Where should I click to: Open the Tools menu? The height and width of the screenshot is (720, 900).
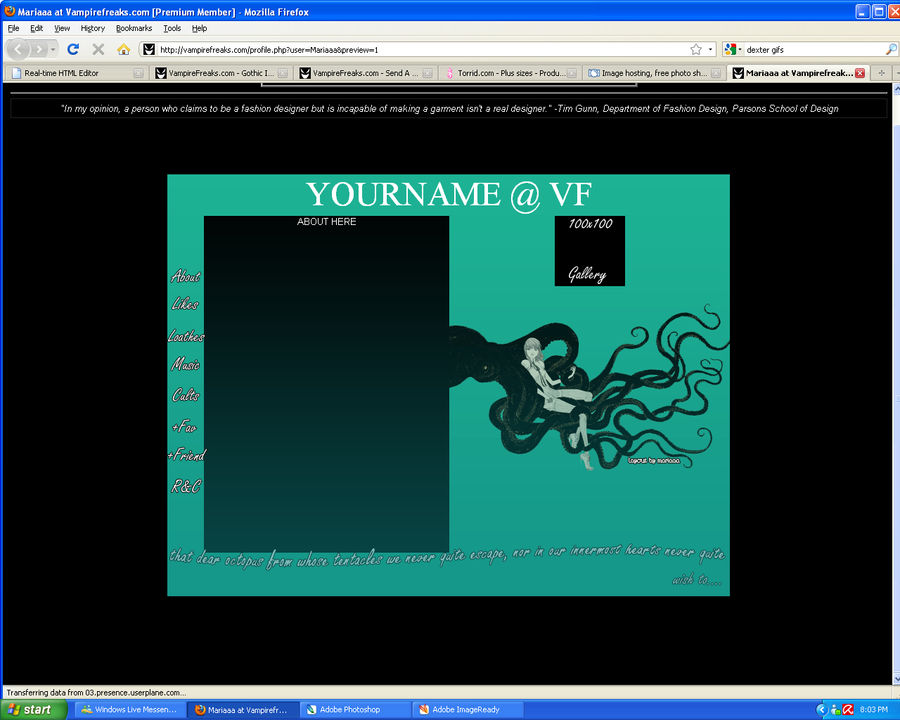click(172, 28)
